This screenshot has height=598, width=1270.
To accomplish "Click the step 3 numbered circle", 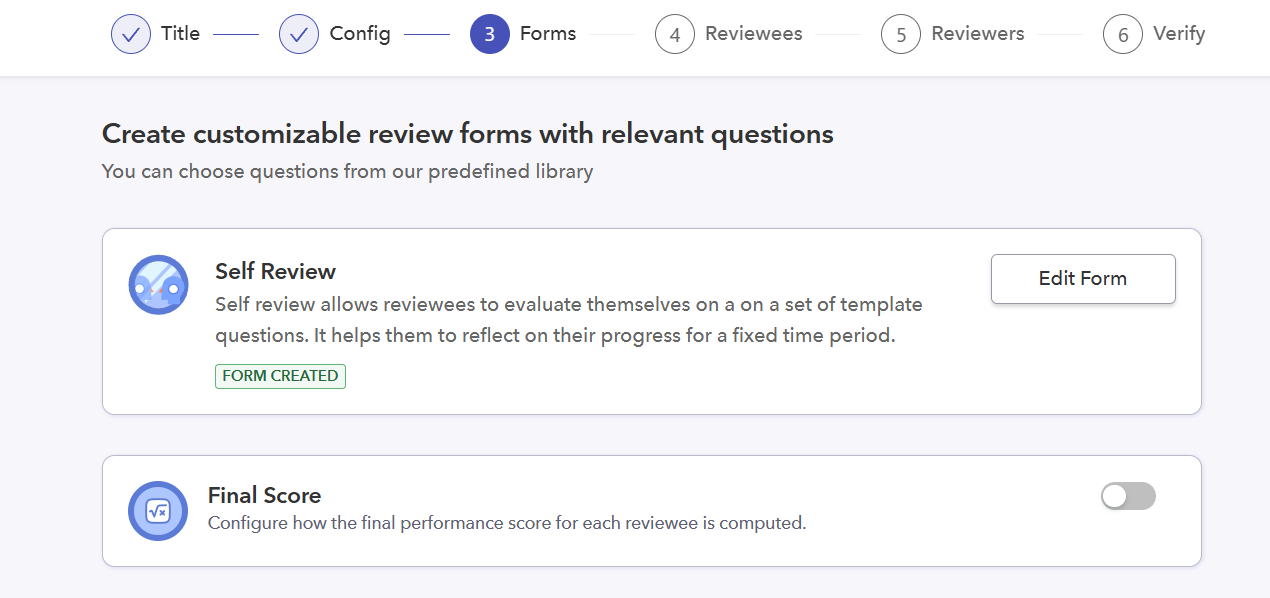I will tap(489, 34).
